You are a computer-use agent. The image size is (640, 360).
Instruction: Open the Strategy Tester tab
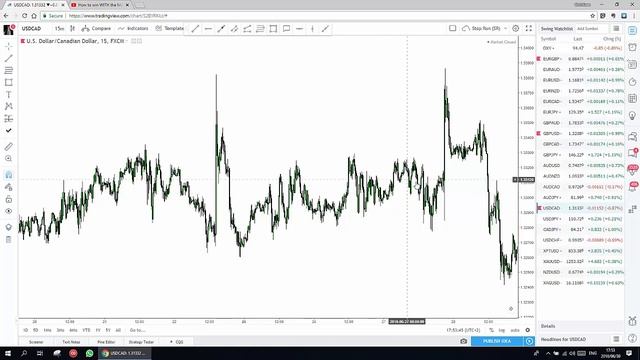pos(141,342)
